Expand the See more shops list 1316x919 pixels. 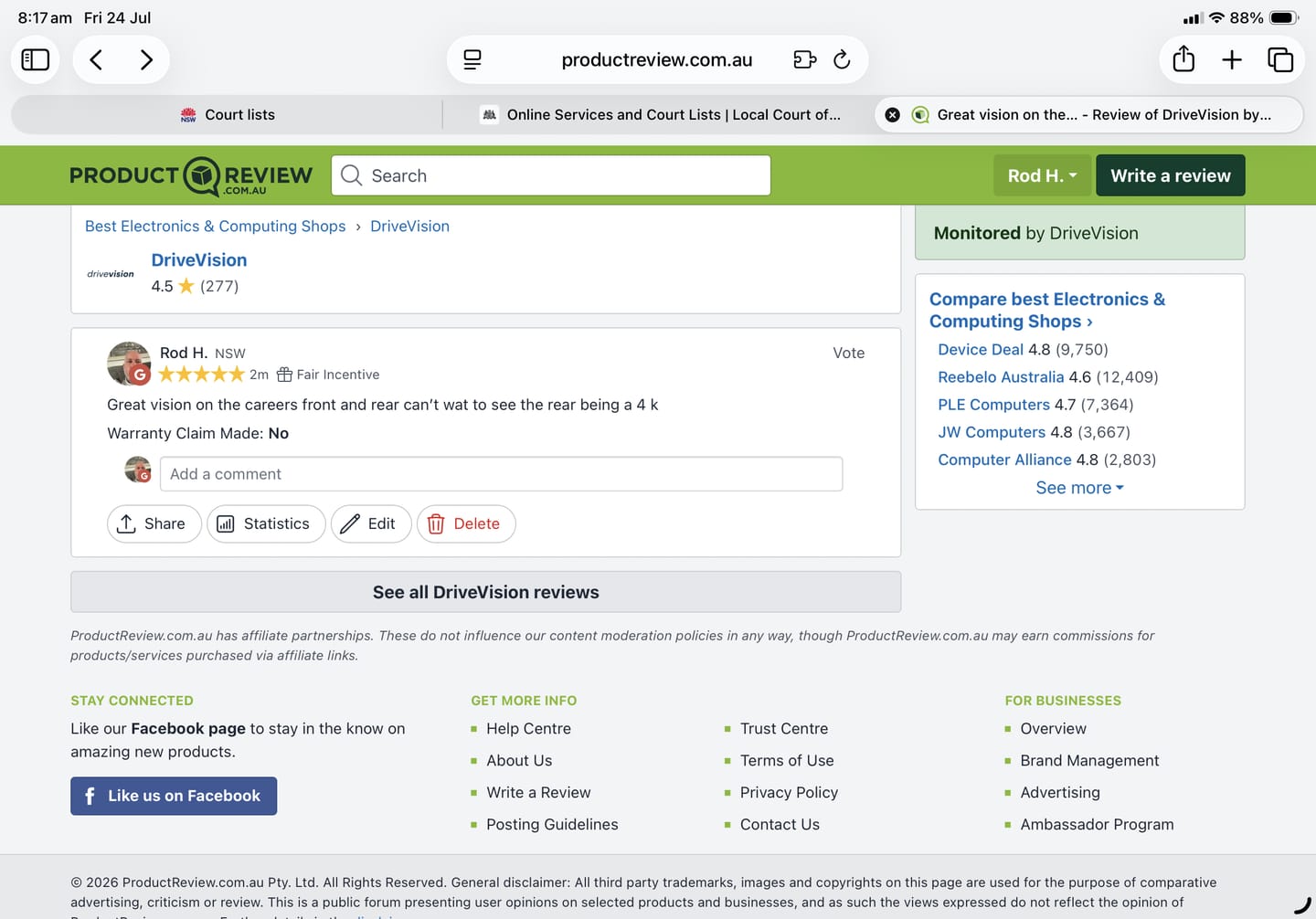tap(1079, 488)
